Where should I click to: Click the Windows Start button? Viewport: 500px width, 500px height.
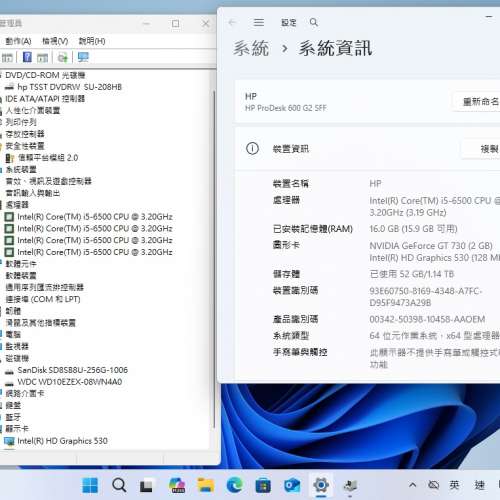coord(90,485)
